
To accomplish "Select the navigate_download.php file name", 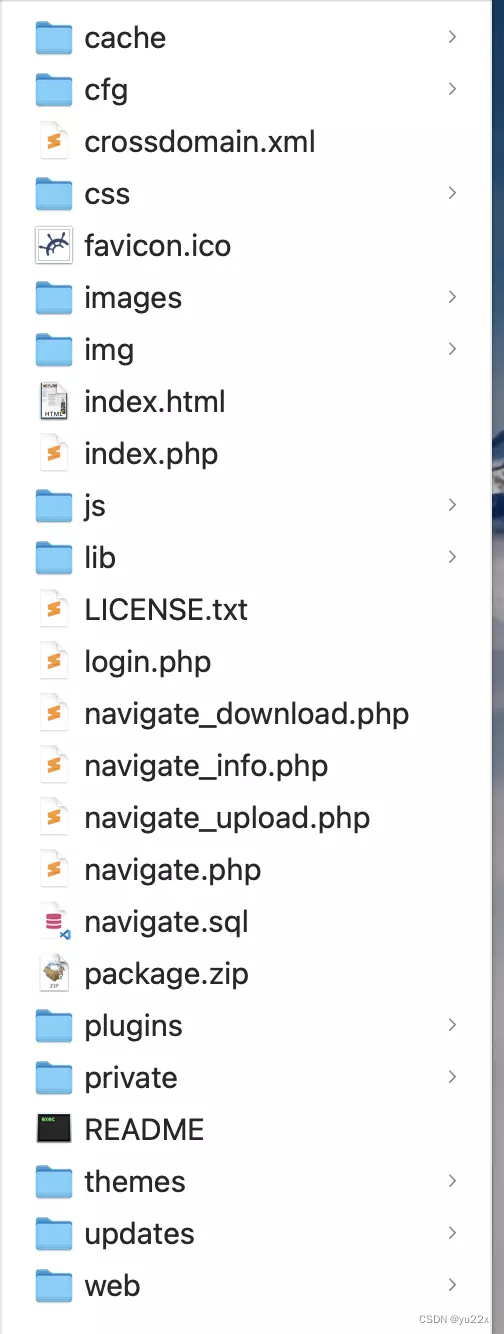I will tap(247, 714).
